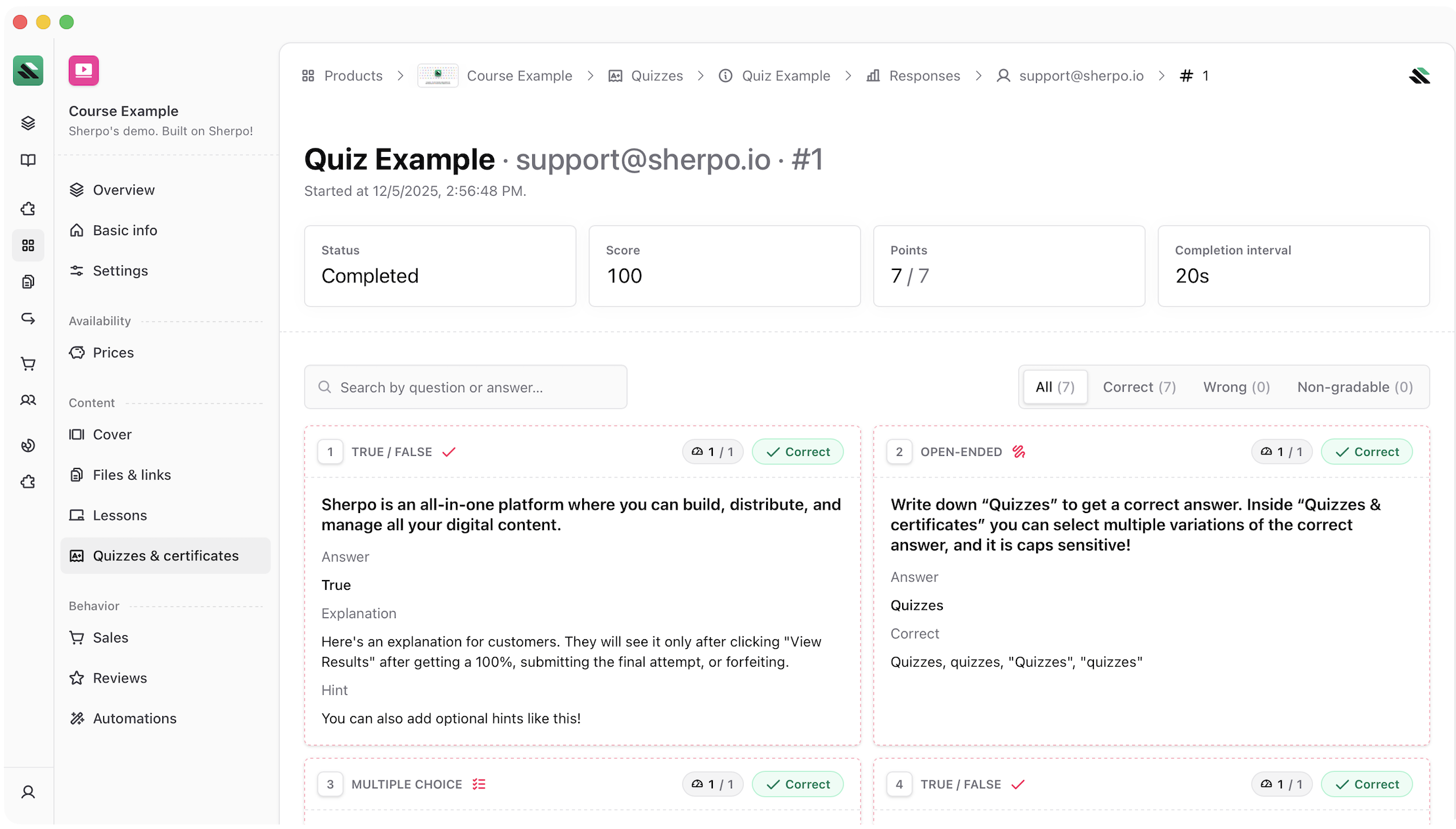Click the green Sherpo logo icon

[x=28, y=70]
